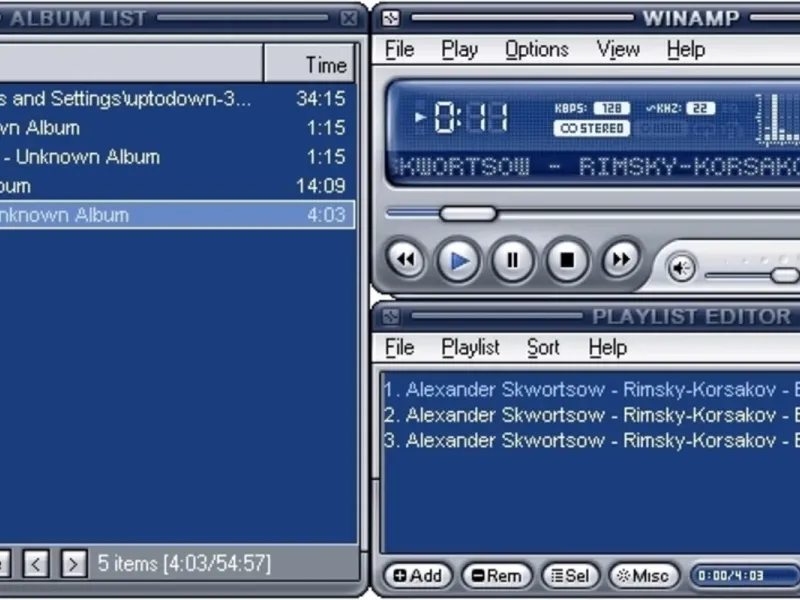Select playlist track 3 Alexander Skwortsow
Screen dimensions: 800x600
[x=591, y=441]
